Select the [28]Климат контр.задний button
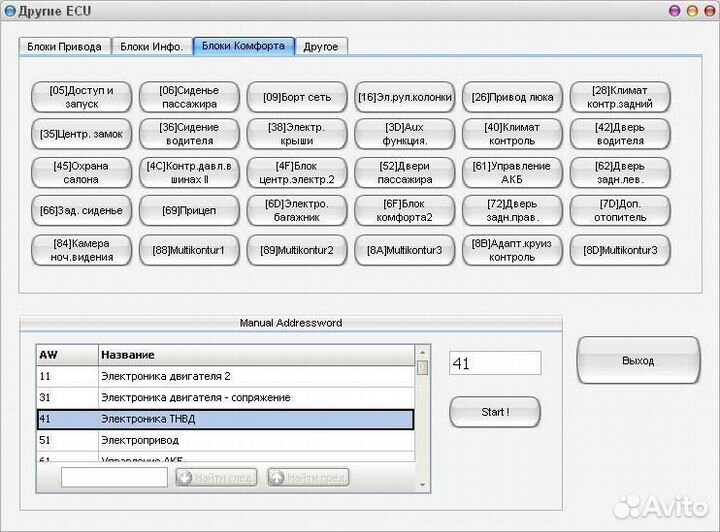The width and height of the screenshot is (720, 532). tap(620, 97)
